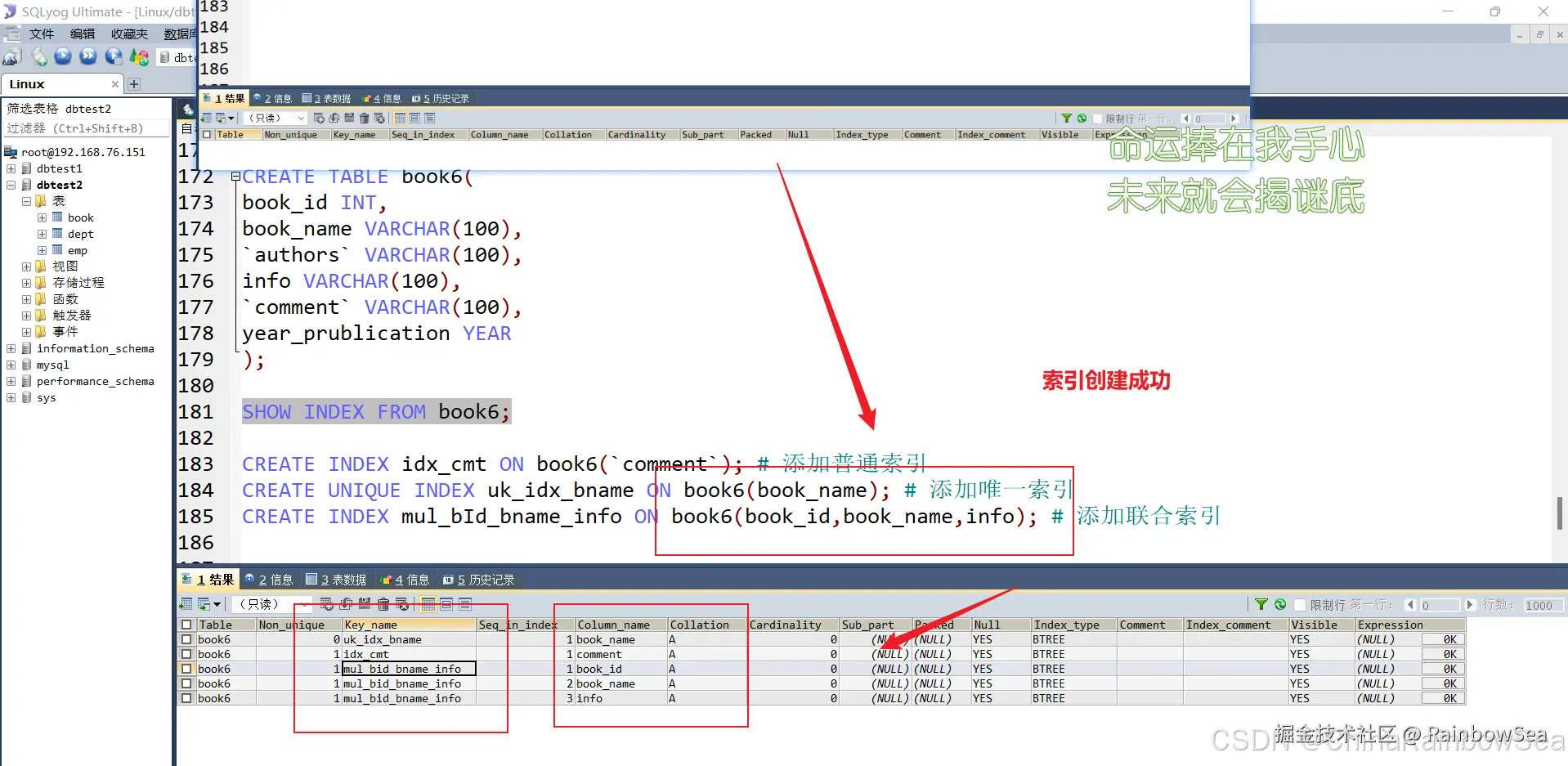The width and height of the screenshot is (1568, 766).
Task: Switch to grid view in lower results toolbar
Action: coord(428,604)
